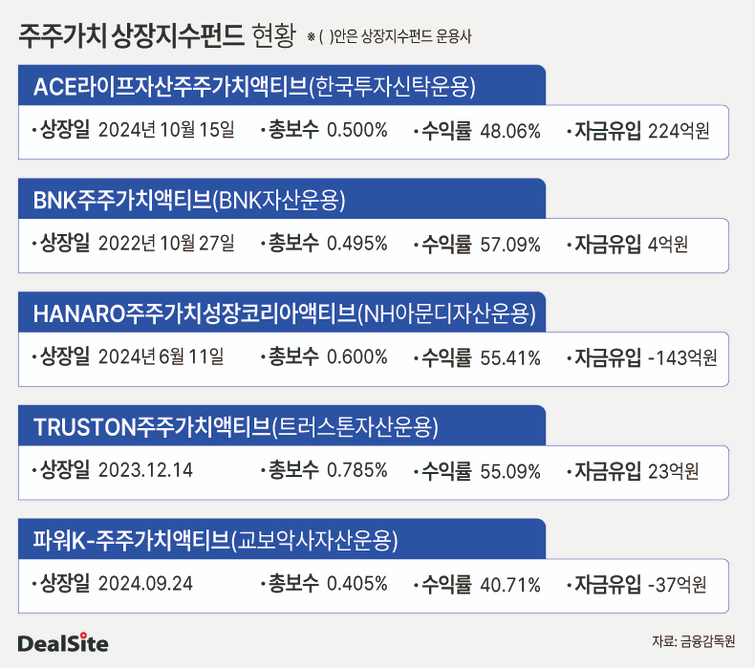Viewport: 755px width, 668px height.
Task: Select the 224억원 fund inflow value
Action: (x=679, y=131)
